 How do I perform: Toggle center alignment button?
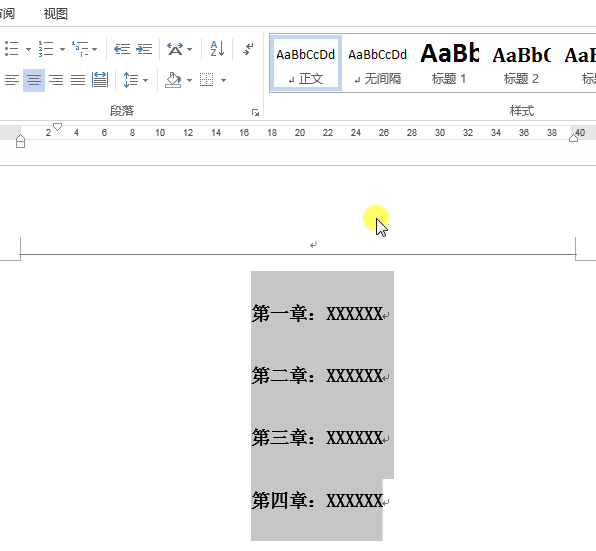34,80
